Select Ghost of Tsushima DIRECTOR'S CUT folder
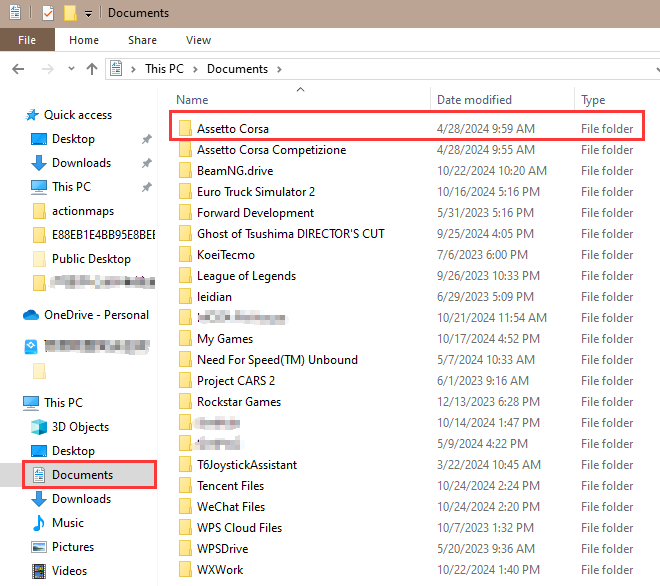Image resolution: width=660 pixels, height=586 pixels. click(290, 234)
